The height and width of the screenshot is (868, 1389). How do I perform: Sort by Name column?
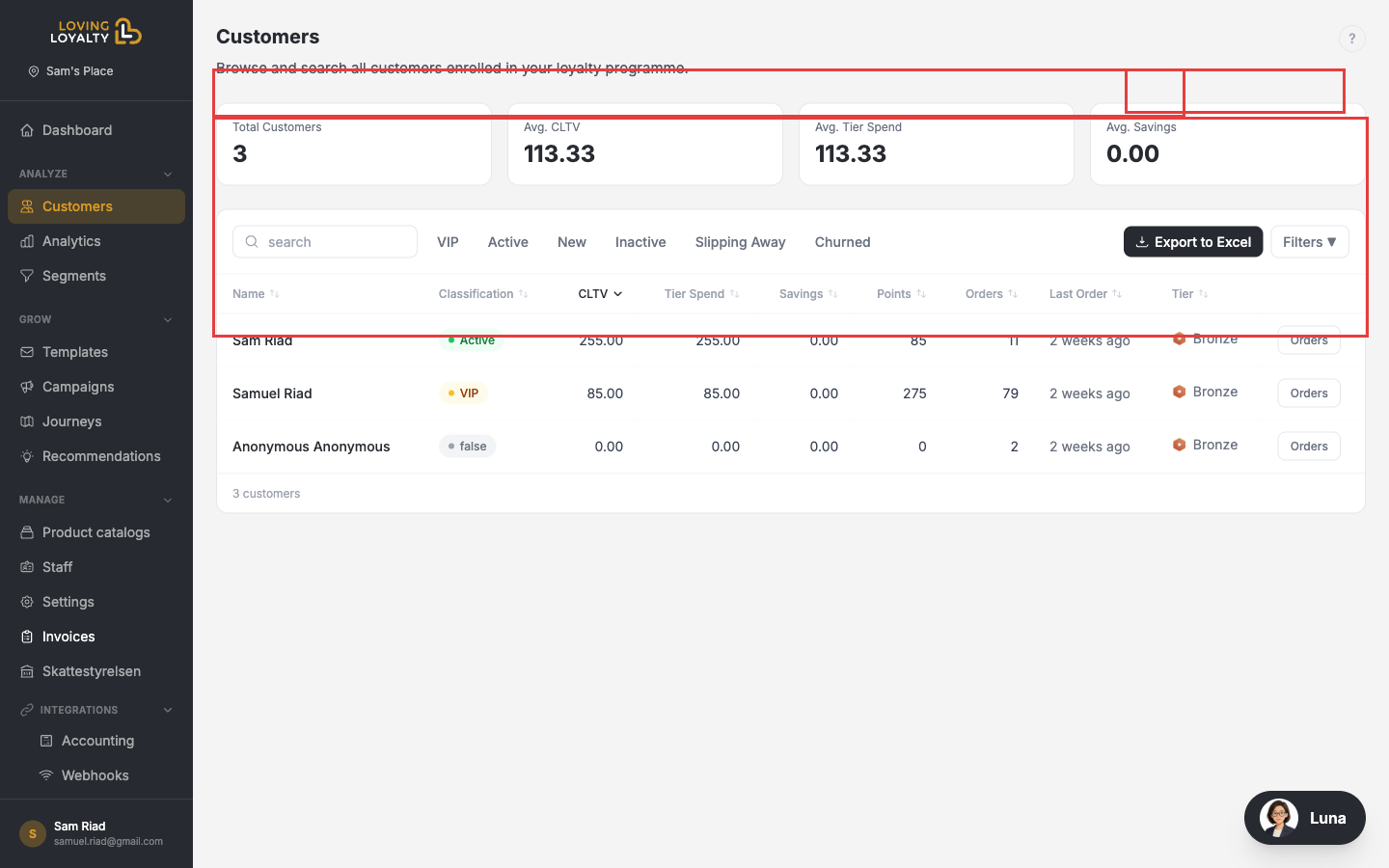256,294
